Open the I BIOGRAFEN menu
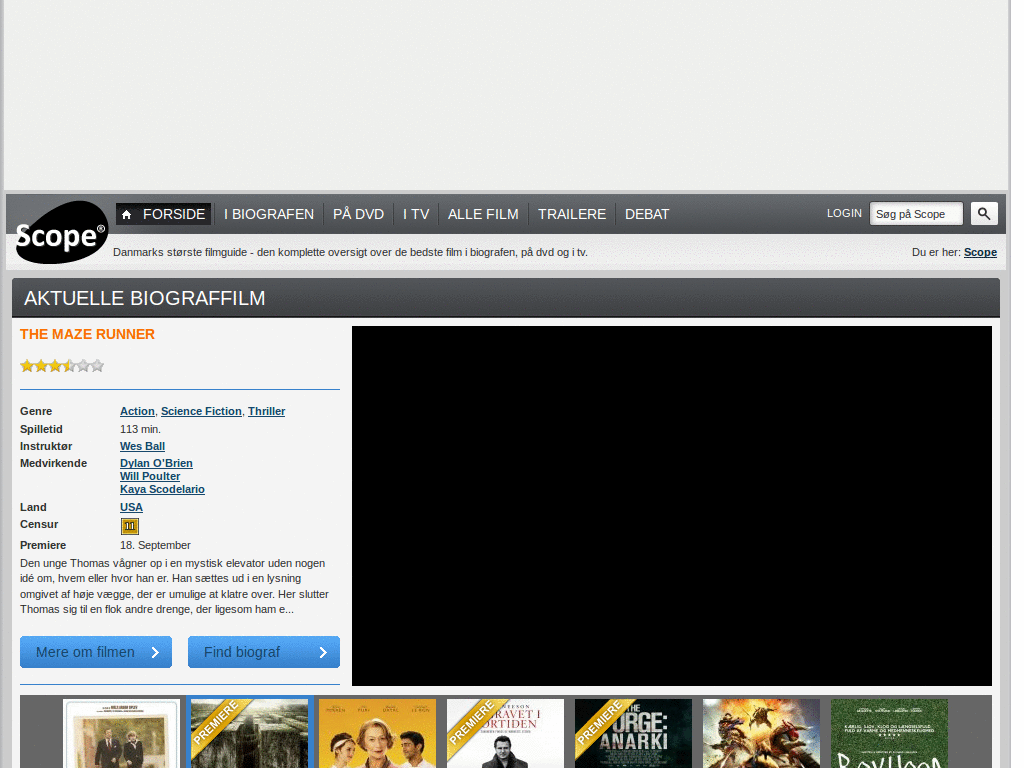1024x768 pixels. (269, 214)
